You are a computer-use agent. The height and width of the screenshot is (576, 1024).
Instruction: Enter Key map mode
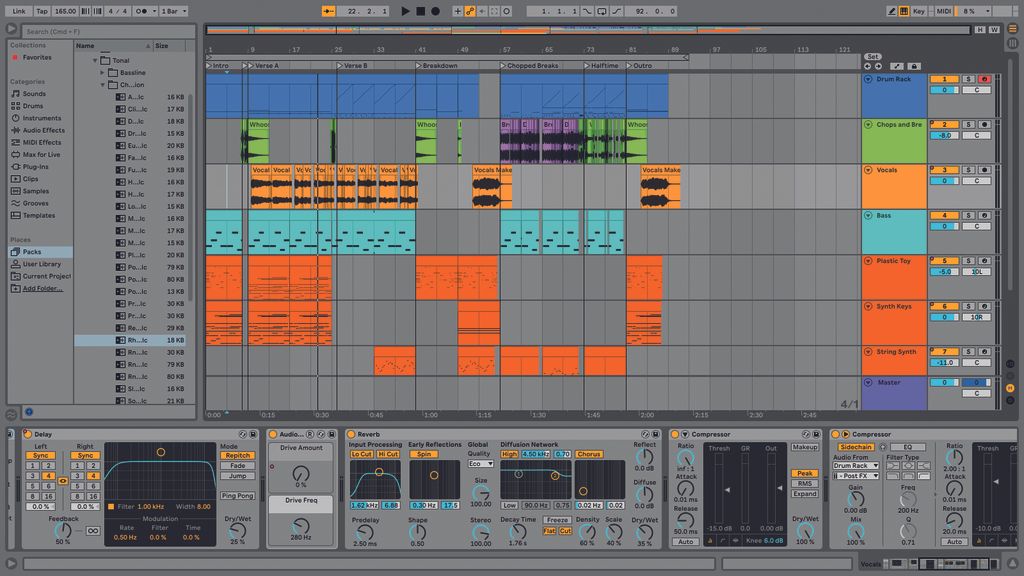(919, 11)
